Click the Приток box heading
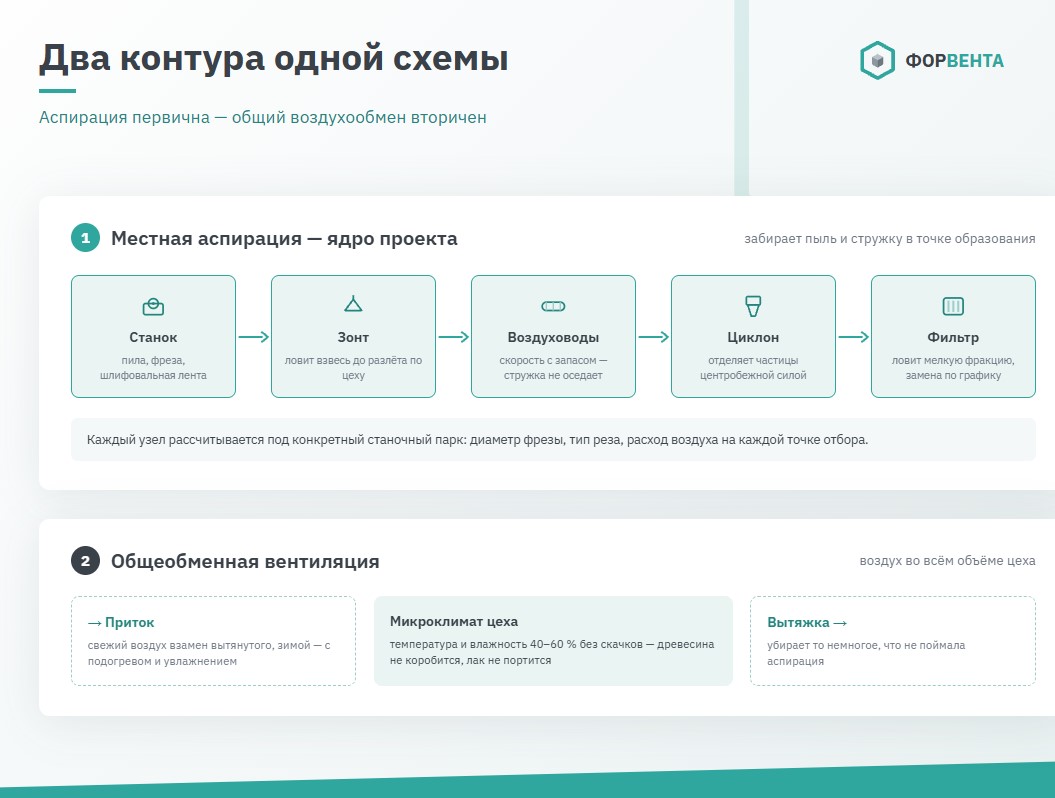The width and height of the screenshot is (1055, 798). 121,622
